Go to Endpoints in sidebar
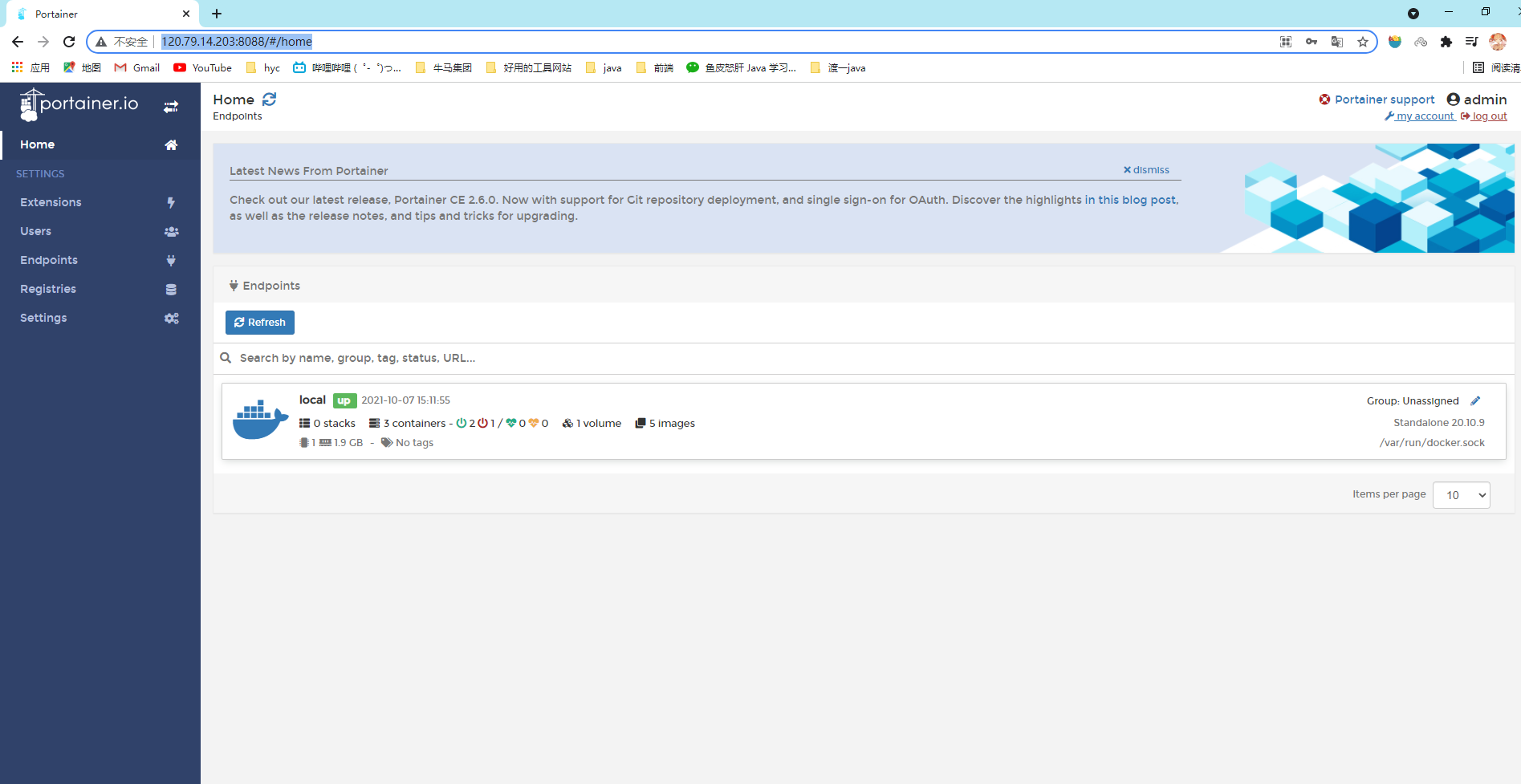Image resolution: width=1521 pixels, height=784 pixels. click(49, 260)
